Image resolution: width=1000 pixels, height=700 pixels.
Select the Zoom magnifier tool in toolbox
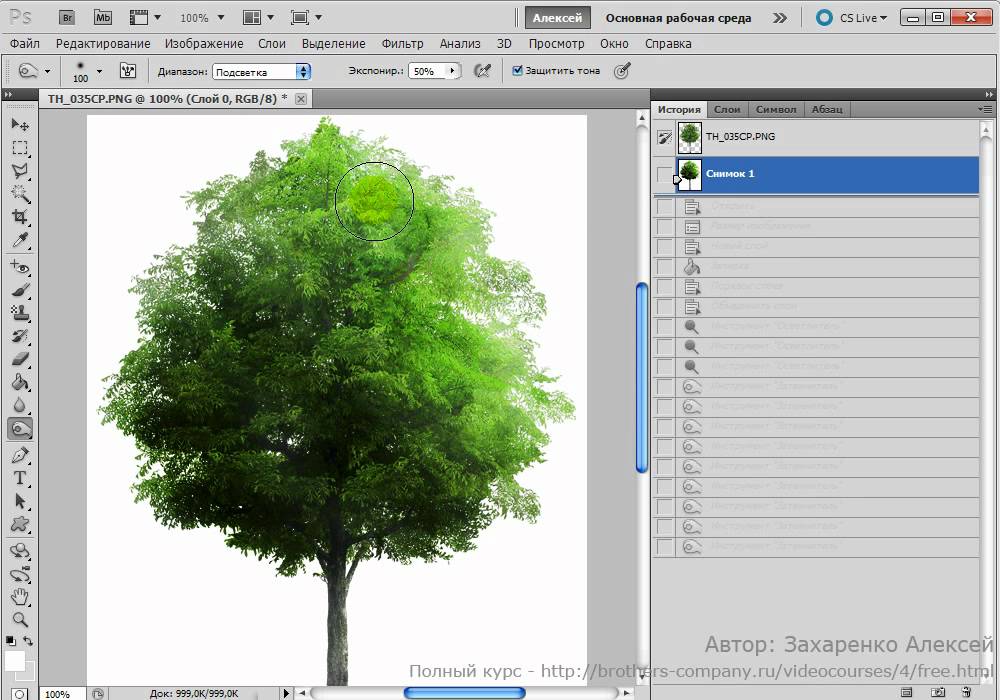[x=19, y=620]
